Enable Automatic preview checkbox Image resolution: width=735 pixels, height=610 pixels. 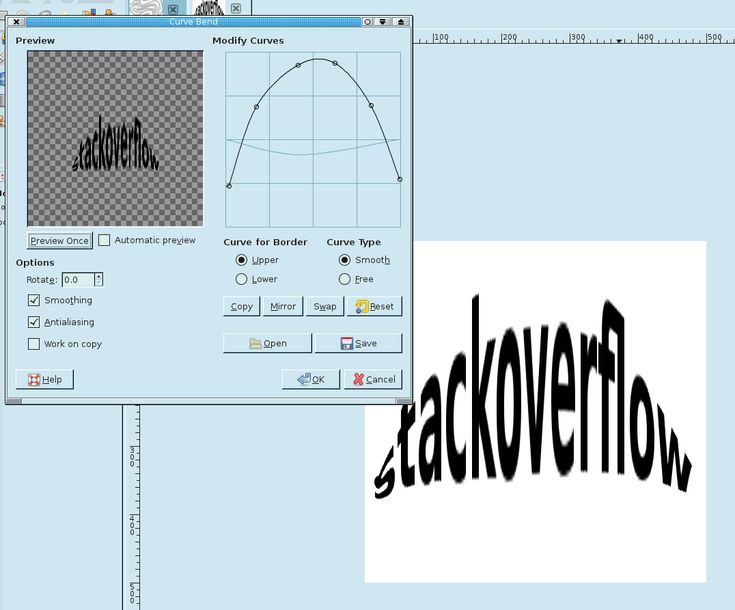[104, 240]
